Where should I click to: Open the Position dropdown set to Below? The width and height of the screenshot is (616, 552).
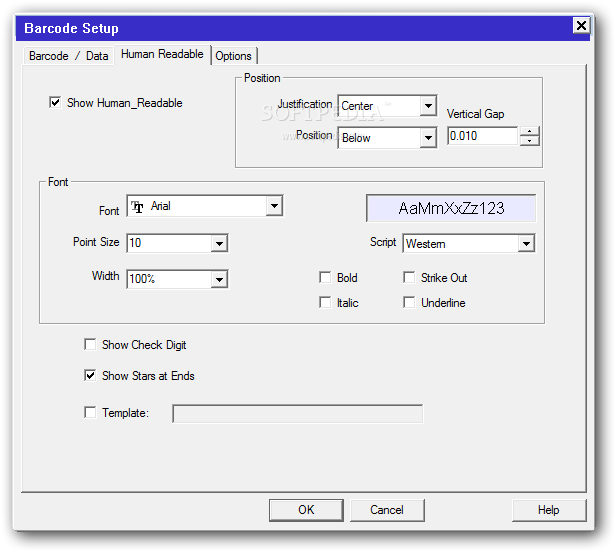tap(428, 138)
